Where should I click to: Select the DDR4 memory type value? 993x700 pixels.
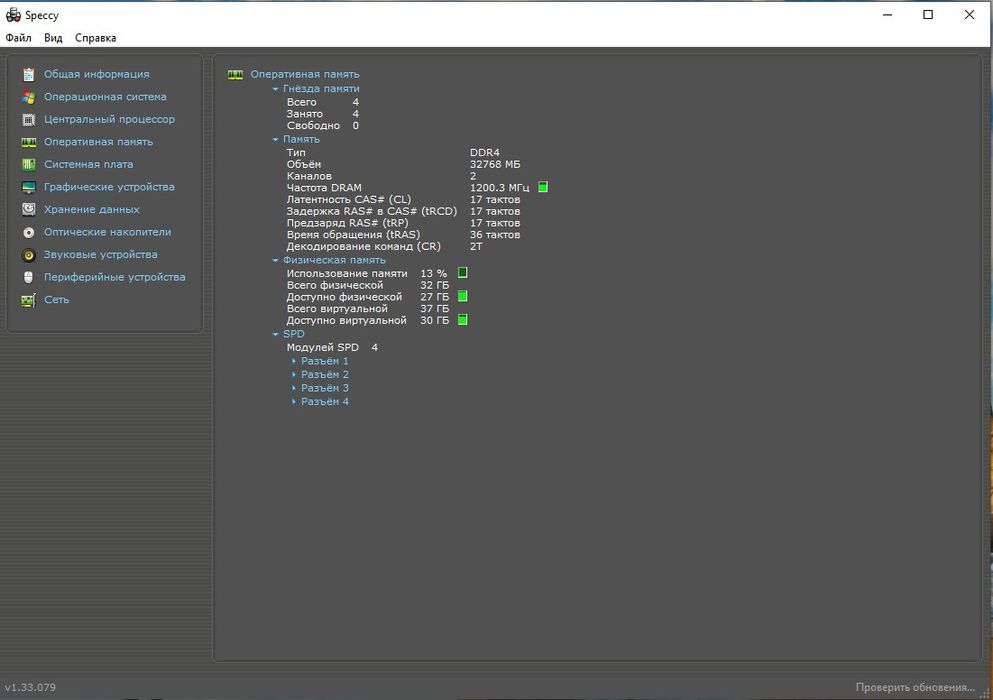[x=484, y=153]
